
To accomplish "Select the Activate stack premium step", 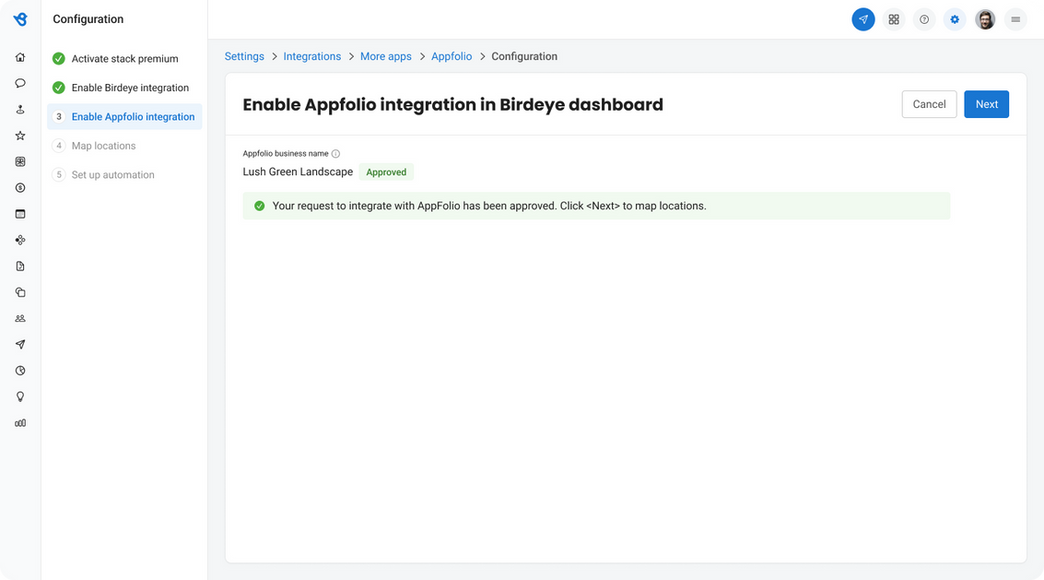I will 125,59.
